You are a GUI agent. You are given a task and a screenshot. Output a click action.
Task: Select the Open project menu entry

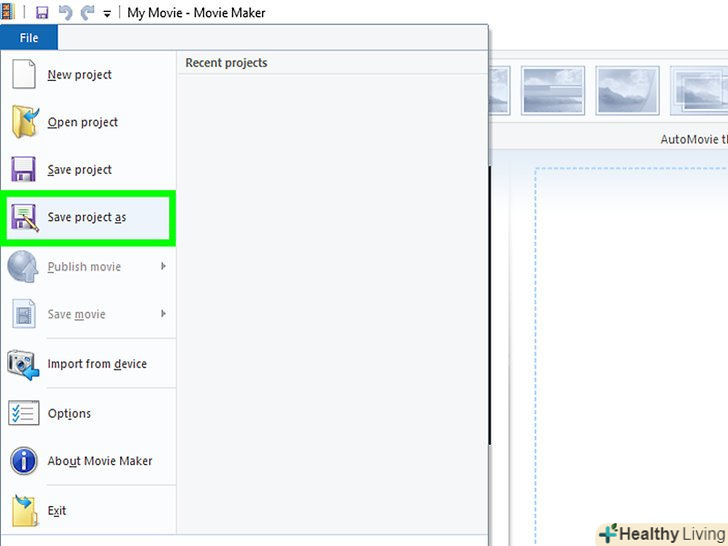tap(83, 122)
